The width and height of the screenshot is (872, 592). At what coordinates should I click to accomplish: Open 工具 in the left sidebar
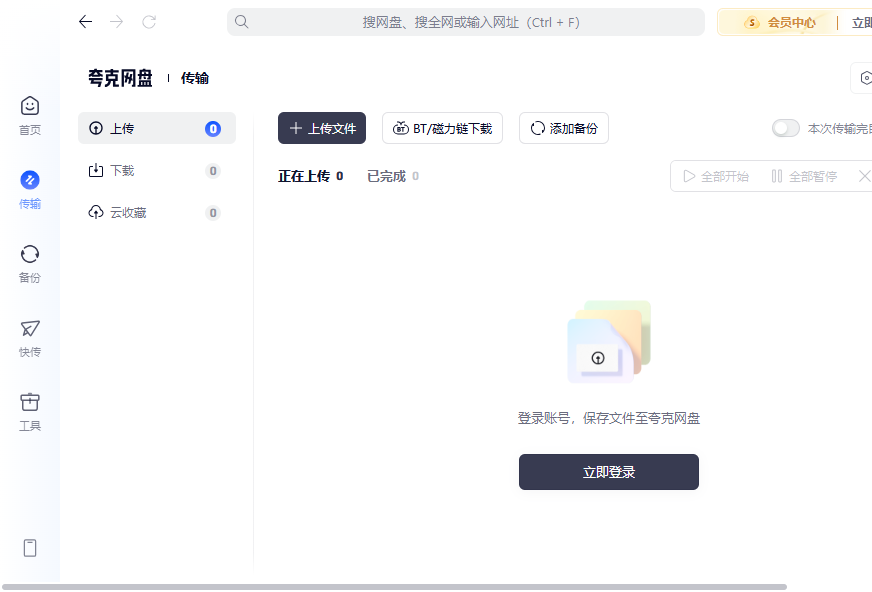30,412
